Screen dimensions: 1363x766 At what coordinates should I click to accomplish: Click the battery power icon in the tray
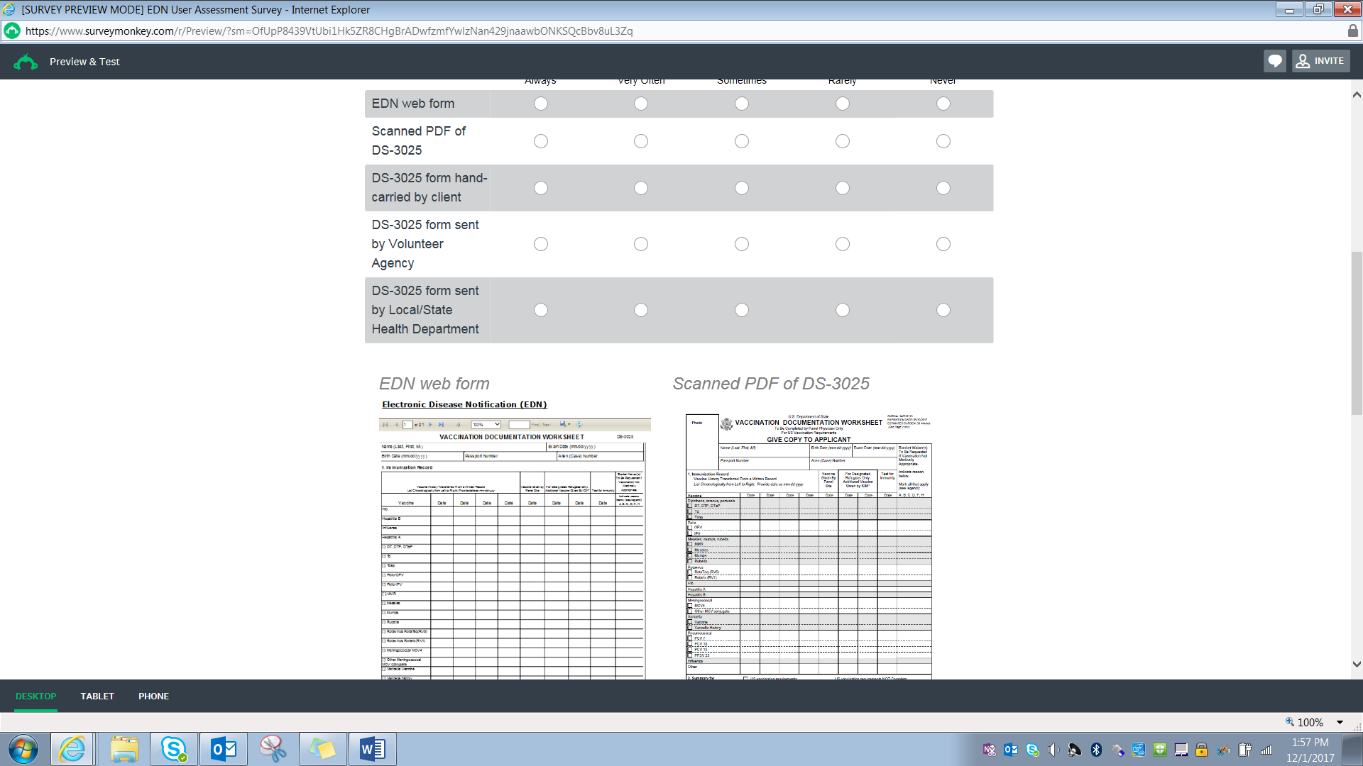coord(1245,749)
